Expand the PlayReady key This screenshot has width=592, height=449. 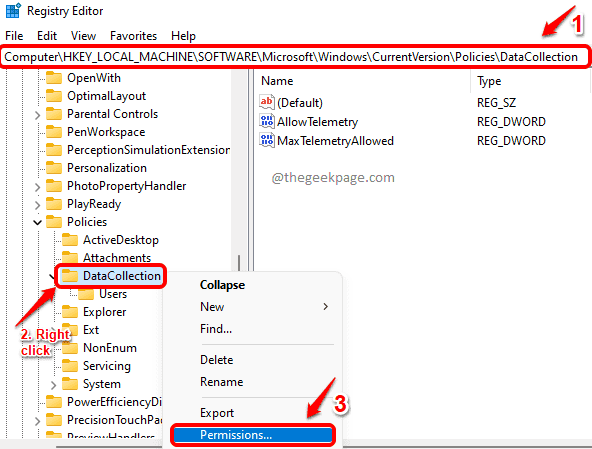[37, 205]
